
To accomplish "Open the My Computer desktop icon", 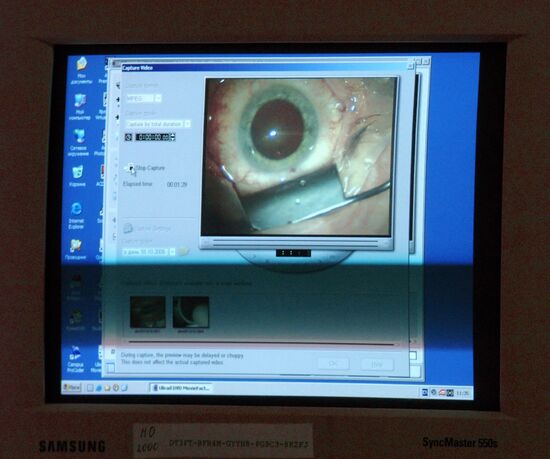I will pyautogui.click(x=80, y=107).
